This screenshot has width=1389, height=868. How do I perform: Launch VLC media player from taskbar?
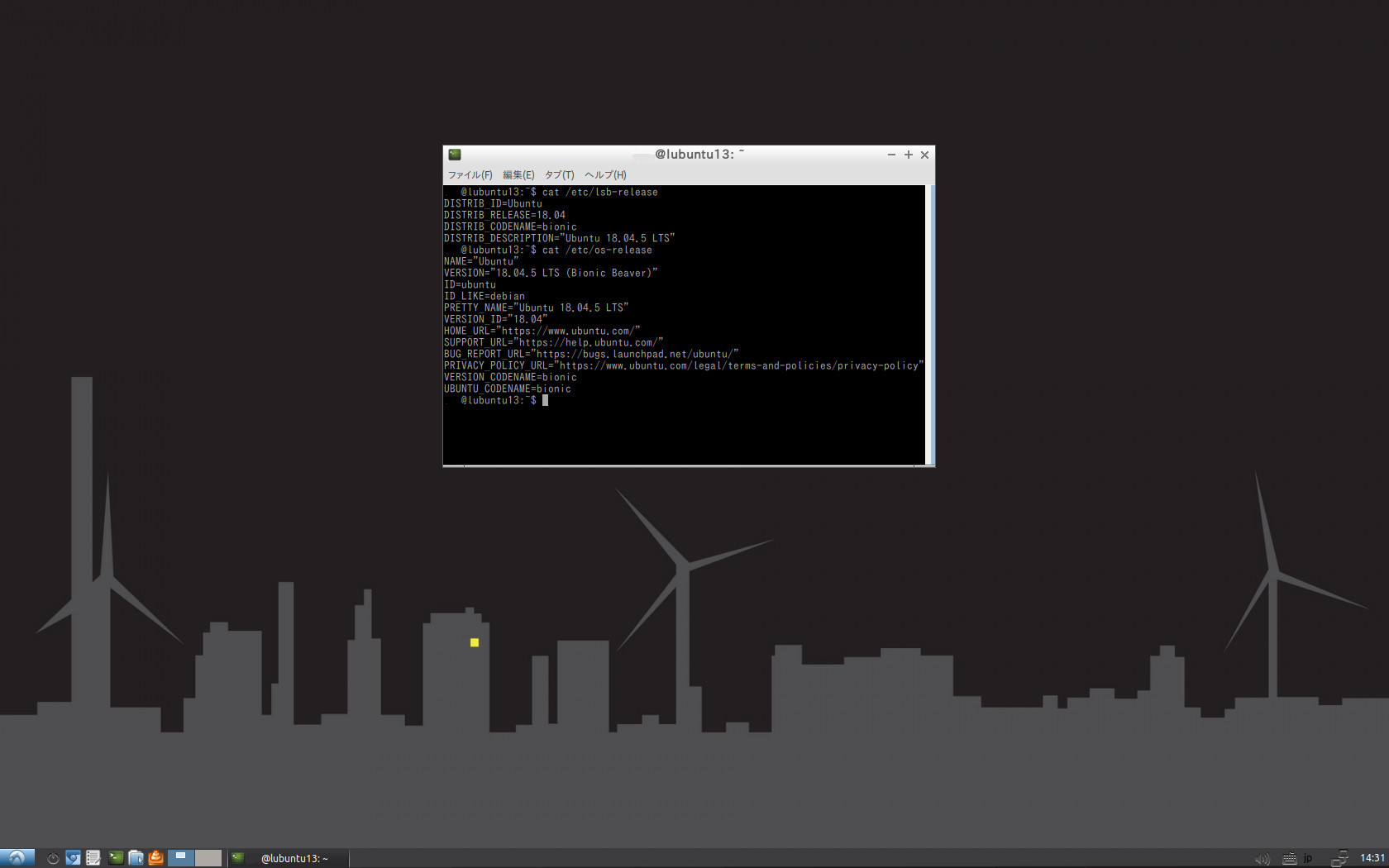[155, 858]
